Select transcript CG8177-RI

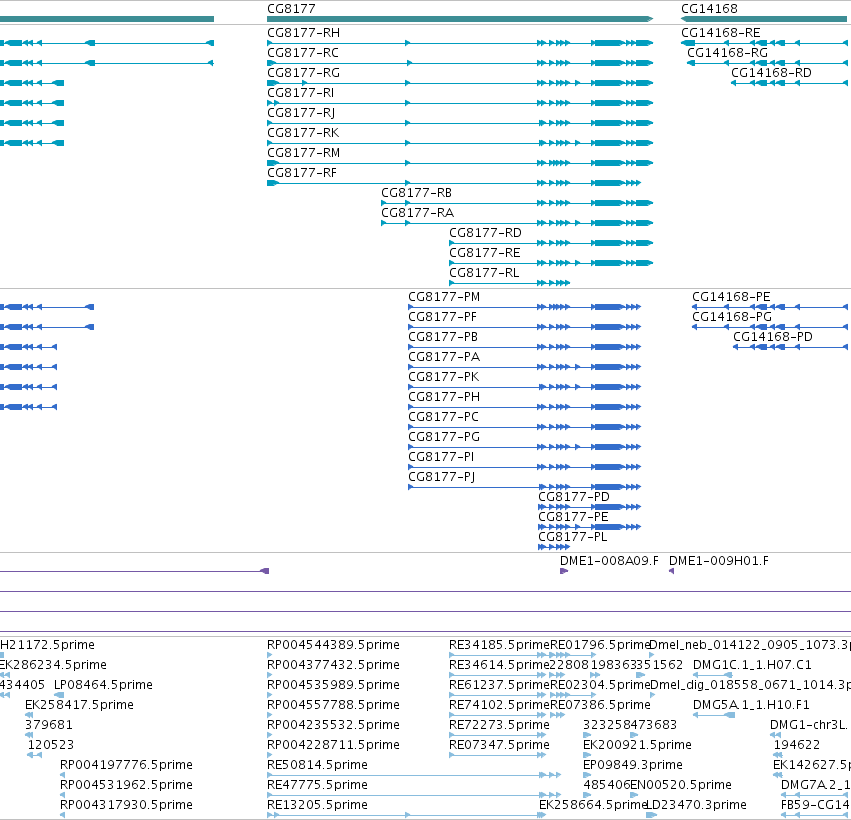click(x=301, y=93)
